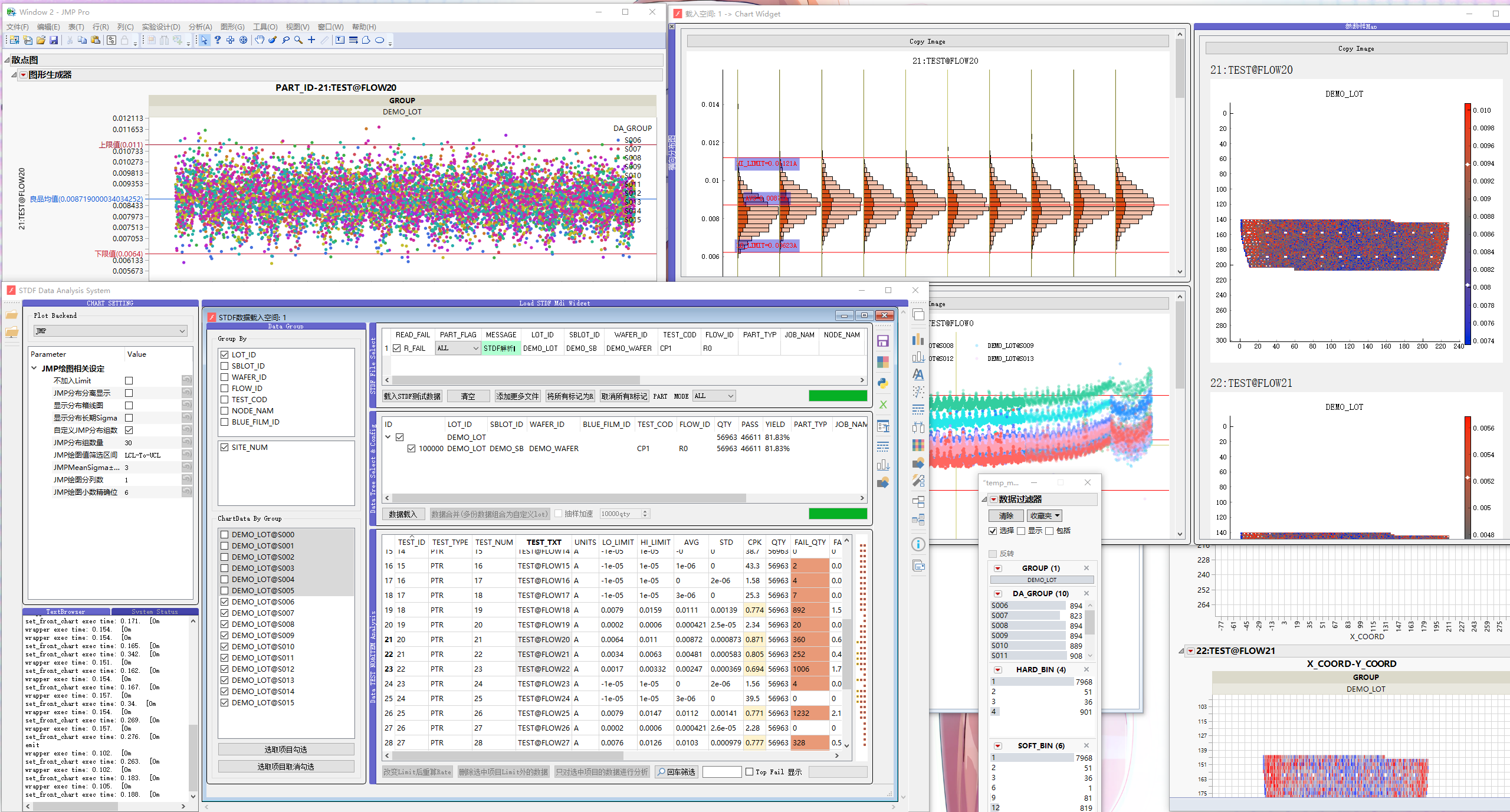Check the WAFER_ID group-by checkbox
This screenshot has height=812, width=1510.
click(225, 377)
